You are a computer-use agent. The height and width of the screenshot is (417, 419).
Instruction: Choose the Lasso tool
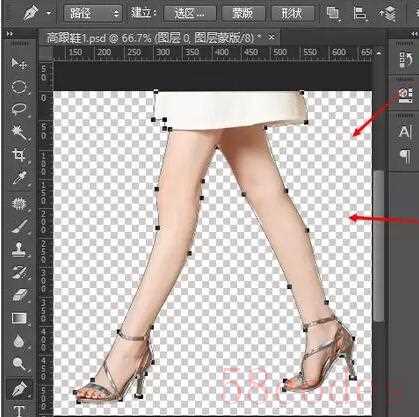point(19,109)
